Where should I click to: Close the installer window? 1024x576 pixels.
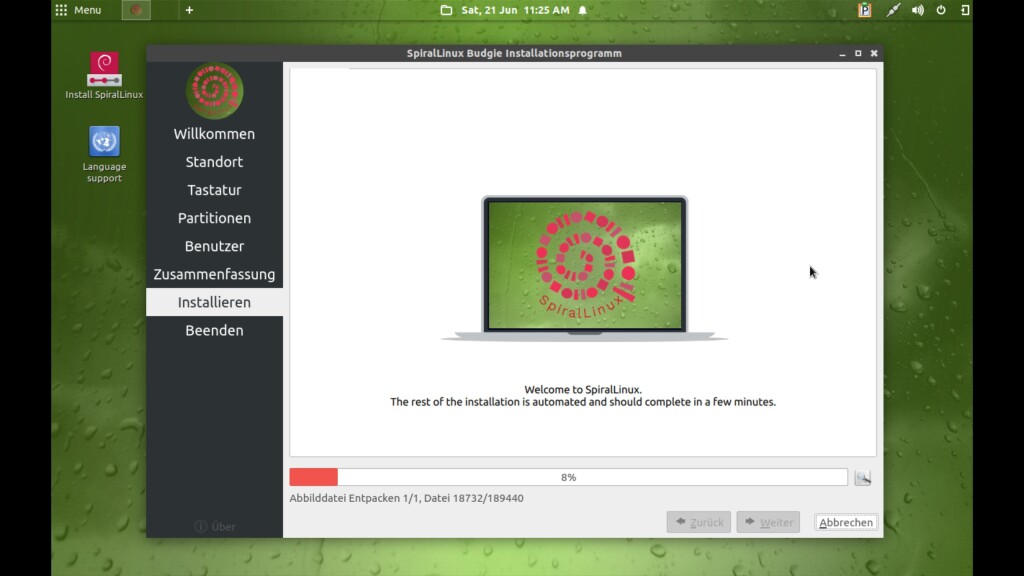tap(874, 54)
